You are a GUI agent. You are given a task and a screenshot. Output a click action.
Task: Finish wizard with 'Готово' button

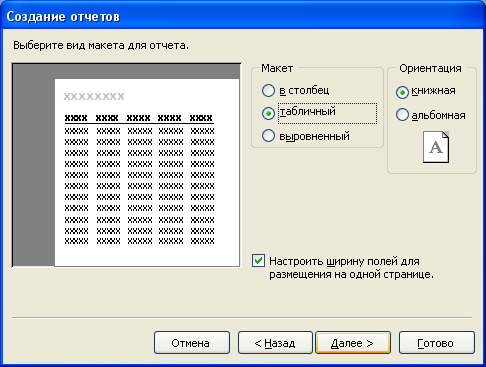tap(437, 343)
